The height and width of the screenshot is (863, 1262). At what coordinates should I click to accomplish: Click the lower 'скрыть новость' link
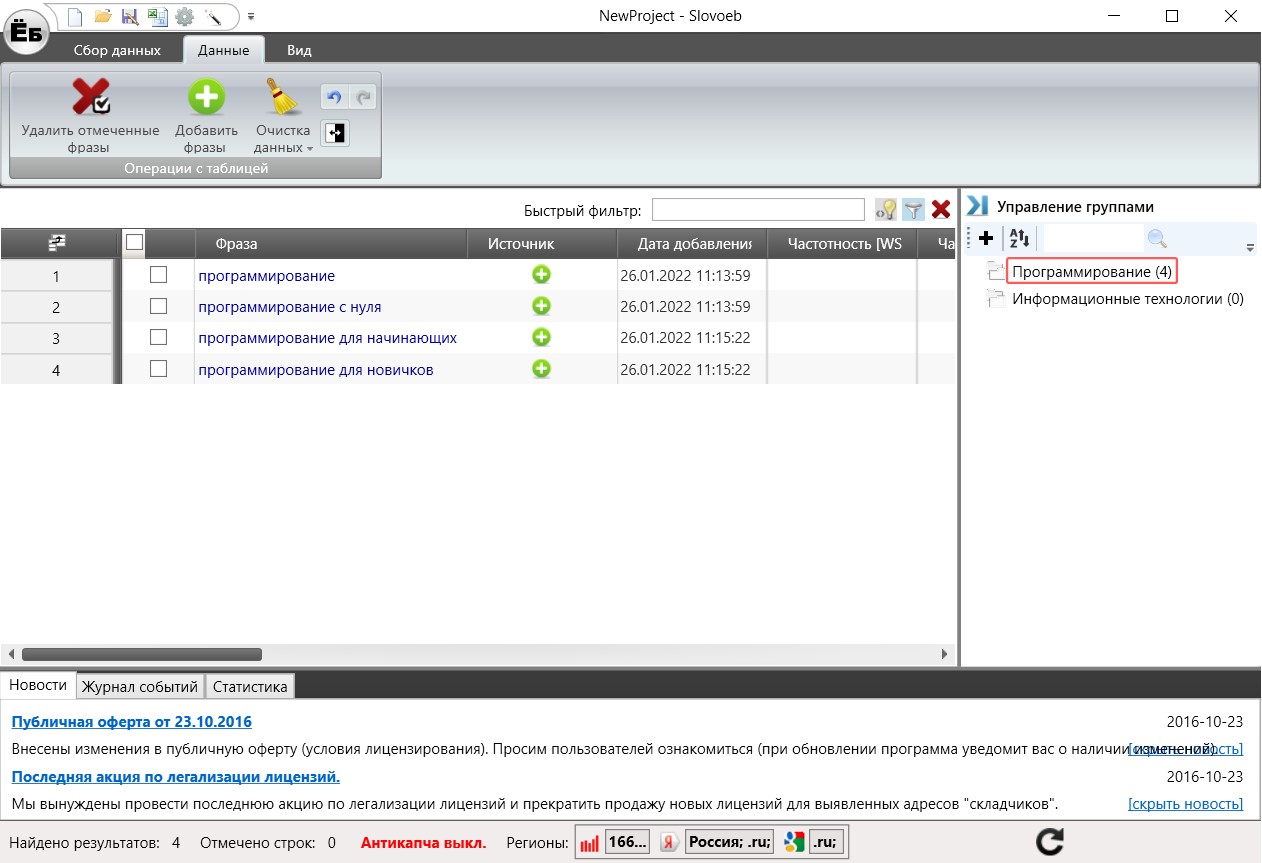[x=1185, y=804]
